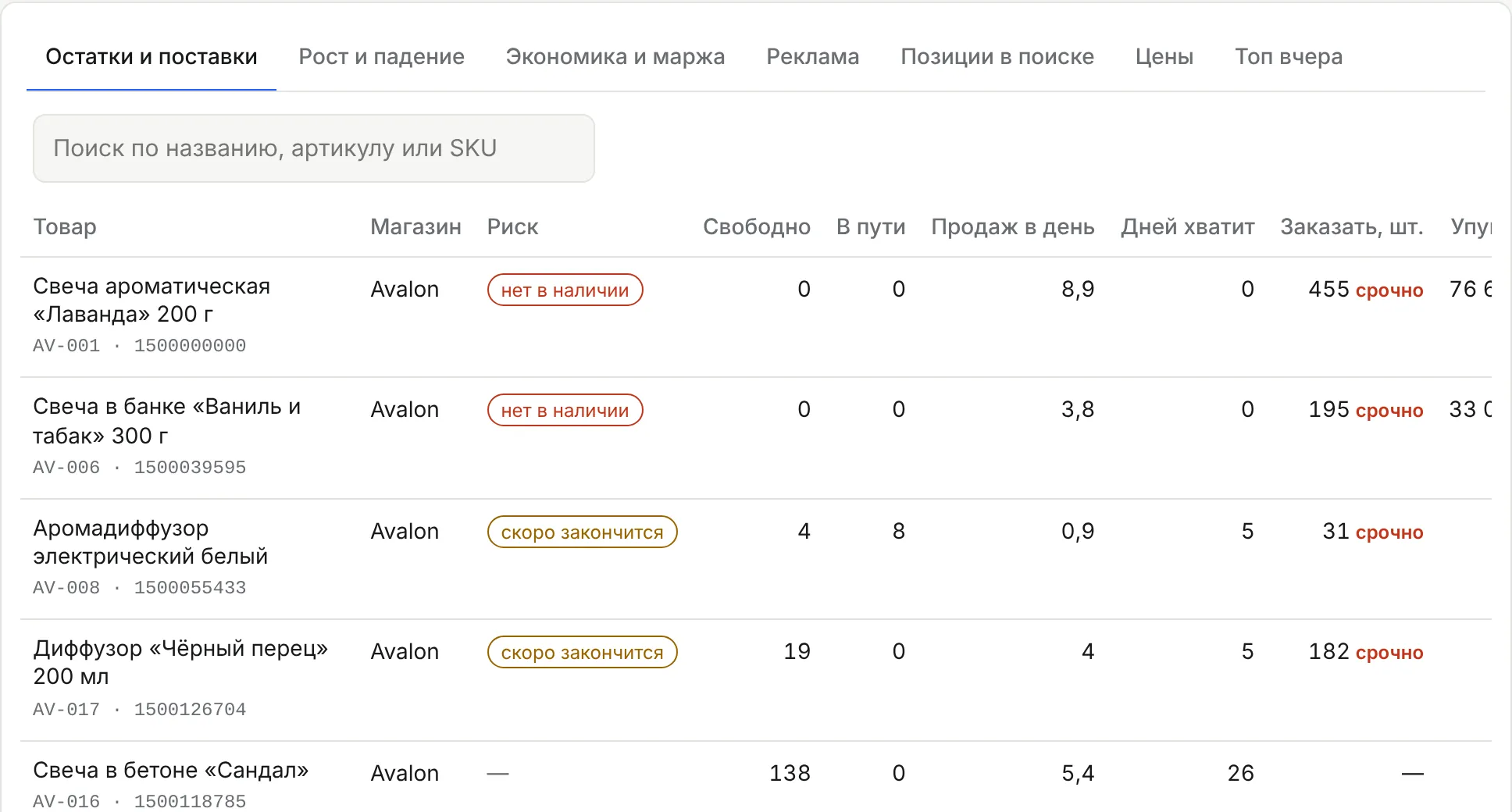Click order quantity «195 срочно»
This screenshot has height=812, width=1512.
(1365, 410)
